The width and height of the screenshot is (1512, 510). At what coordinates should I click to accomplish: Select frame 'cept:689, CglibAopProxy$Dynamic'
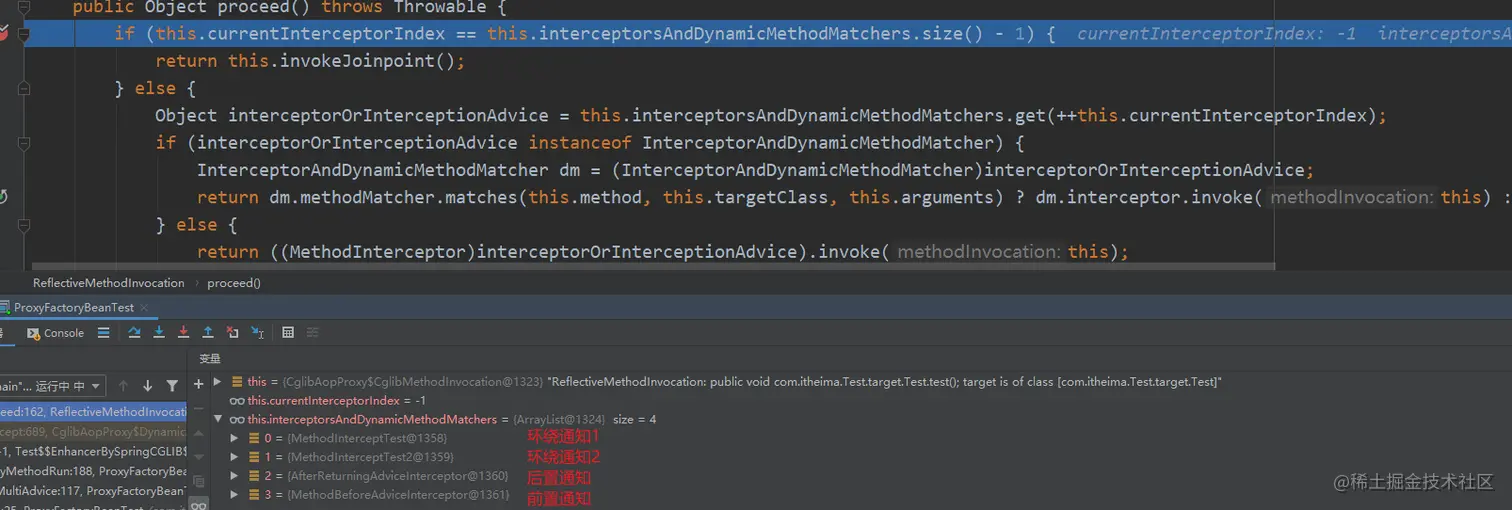(x=93, y=432)
